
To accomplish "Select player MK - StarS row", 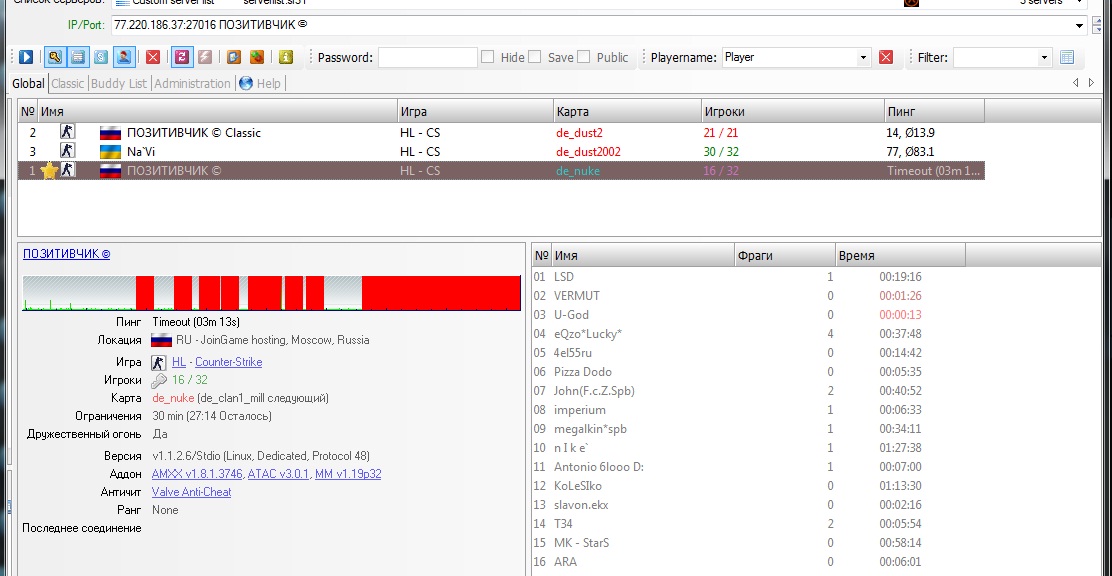I will [x=748, y=543].
